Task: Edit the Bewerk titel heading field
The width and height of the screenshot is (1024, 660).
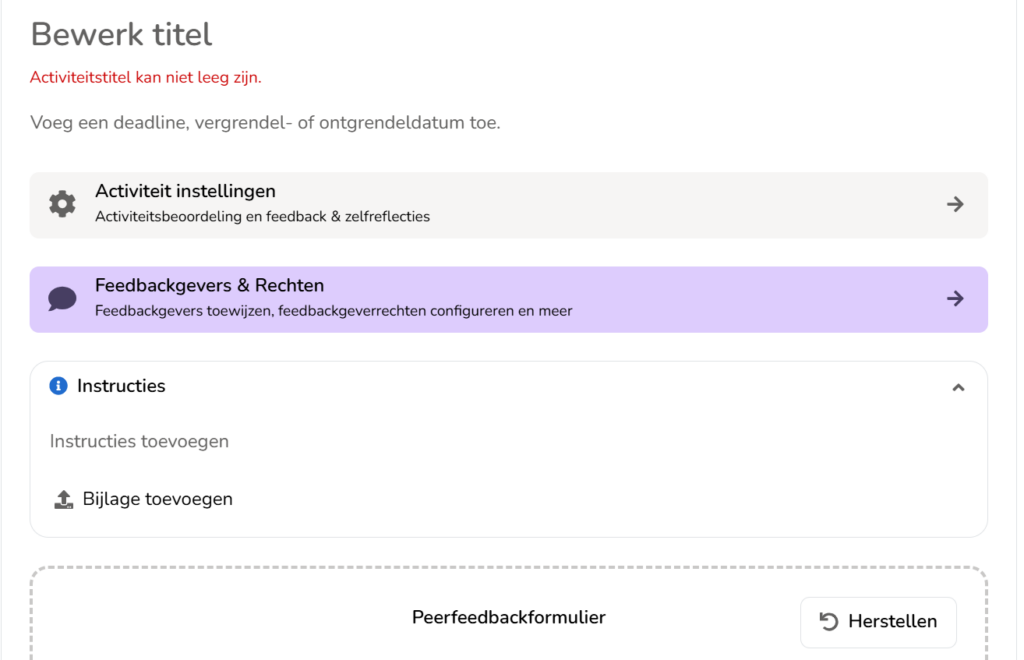Action: [121, 34]
